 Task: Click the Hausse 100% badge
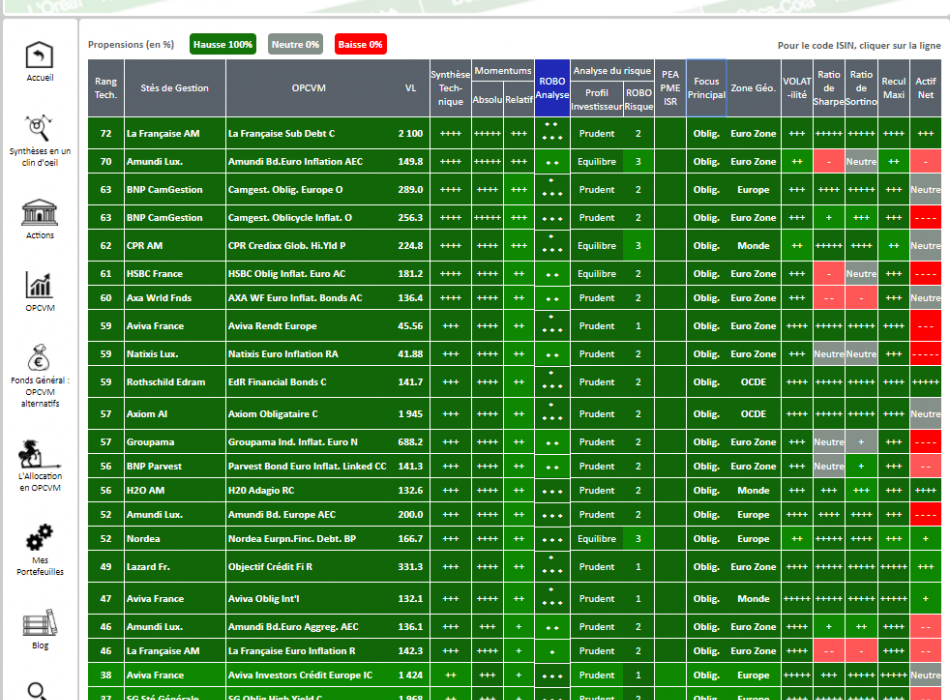pos(222,44)
